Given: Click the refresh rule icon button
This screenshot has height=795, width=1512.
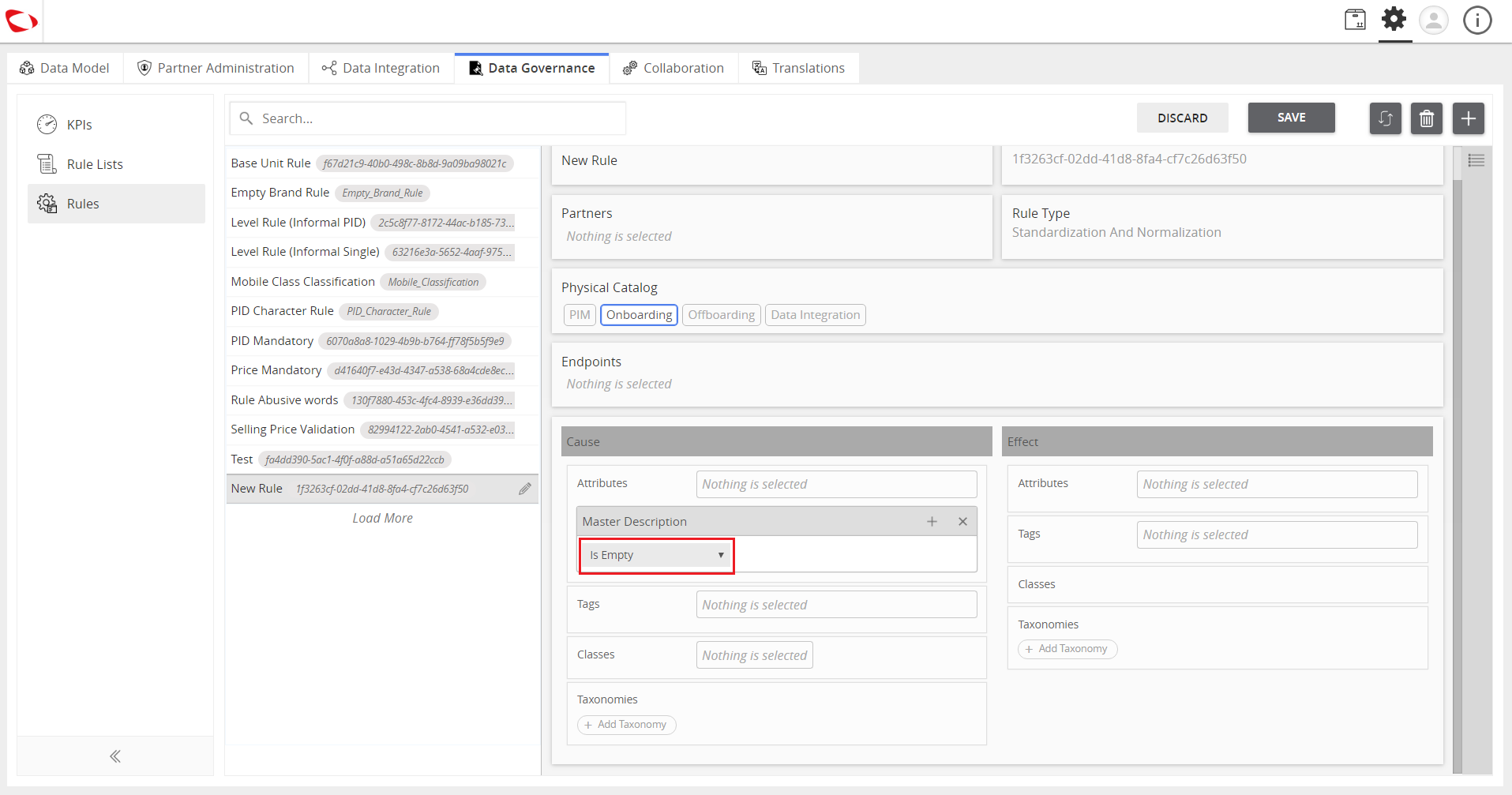Looking at the screenshot, I should tap(1385, 118).
